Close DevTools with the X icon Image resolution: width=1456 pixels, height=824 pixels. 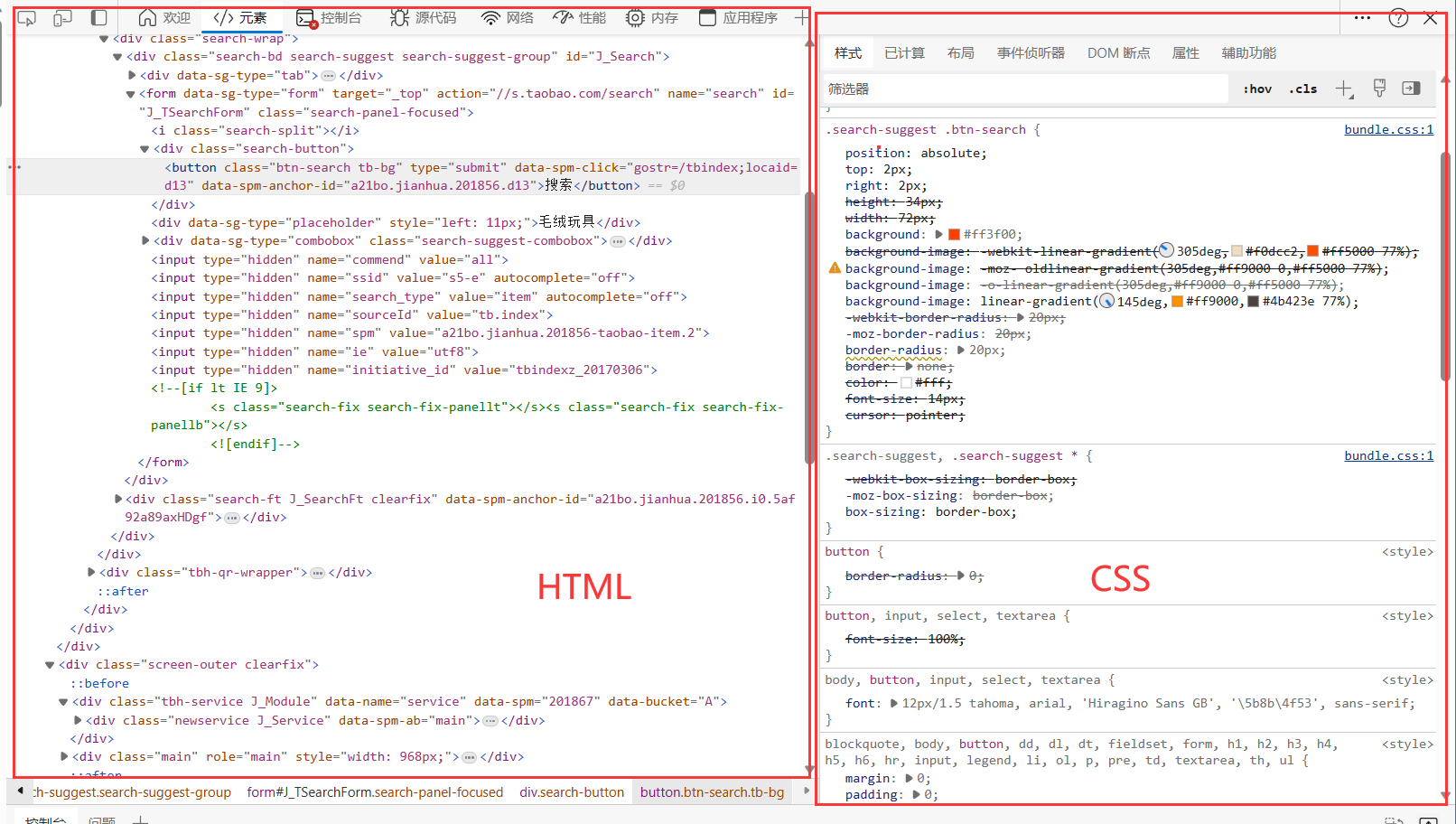click(1430, 18)
